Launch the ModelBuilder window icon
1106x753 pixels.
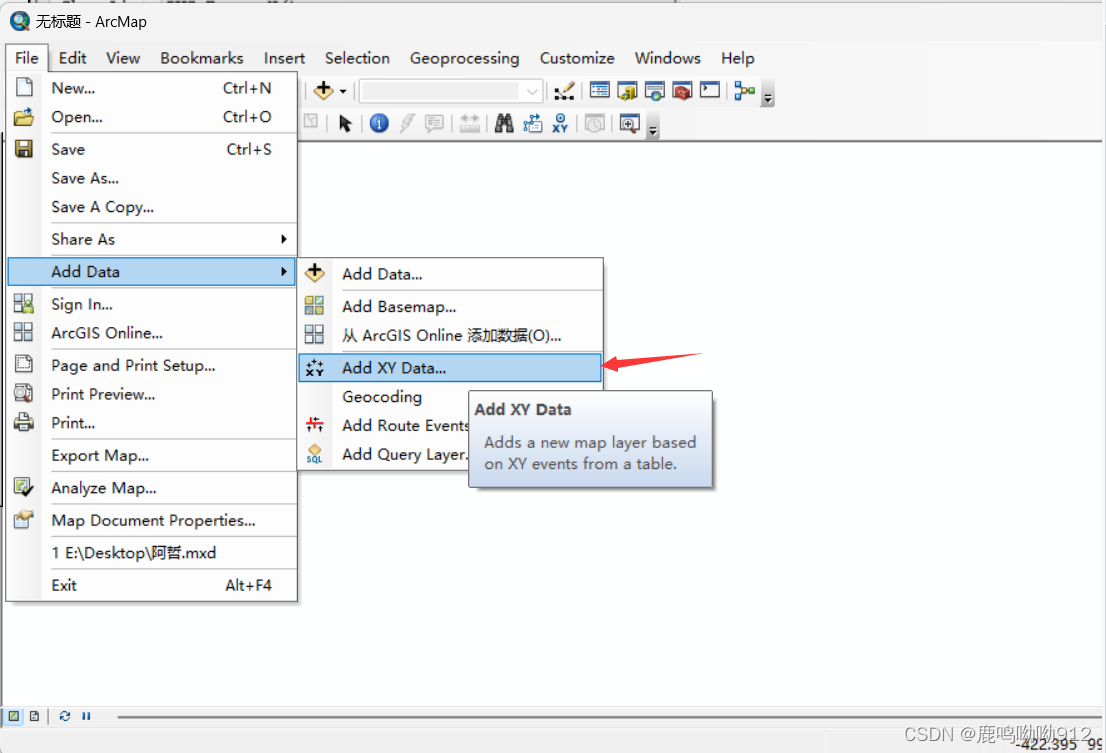[744, 91]
